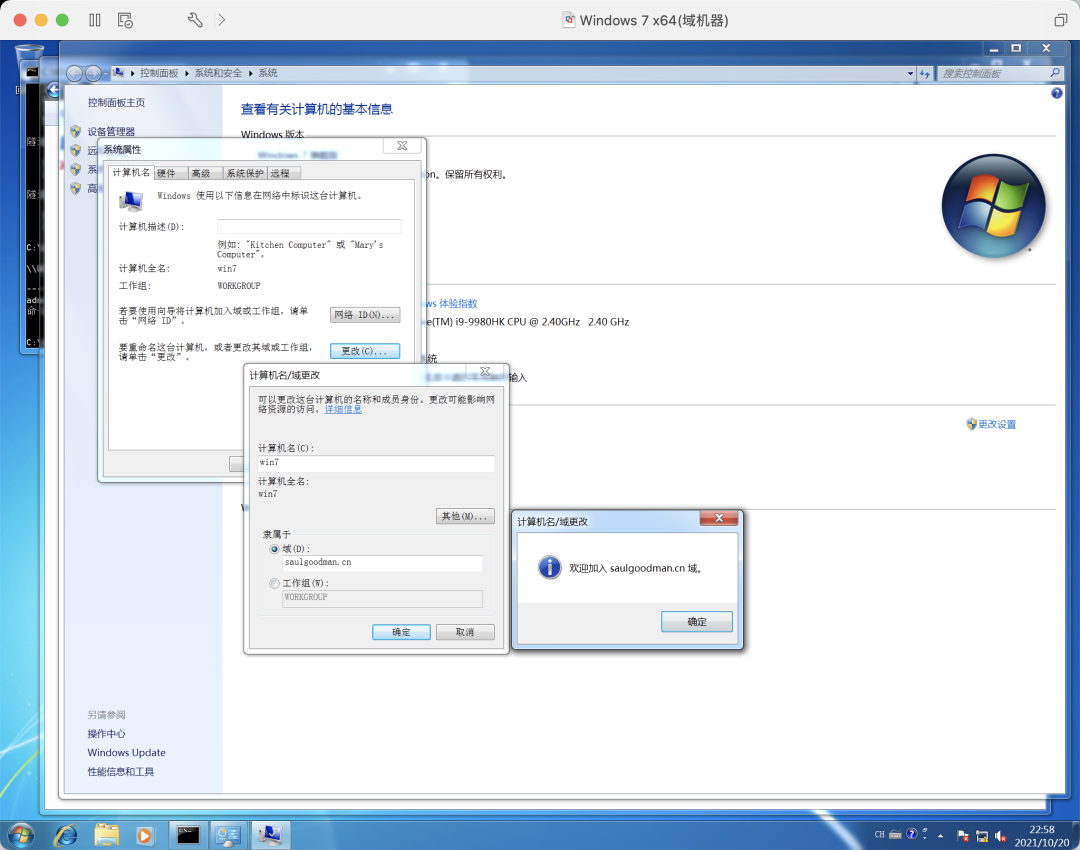
Task: Click the 更改(C)... button
Action: click(364, 351)
